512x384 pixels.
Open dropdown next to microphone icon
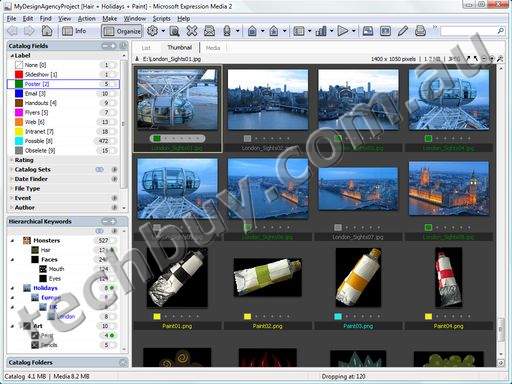tap(238, 31)
